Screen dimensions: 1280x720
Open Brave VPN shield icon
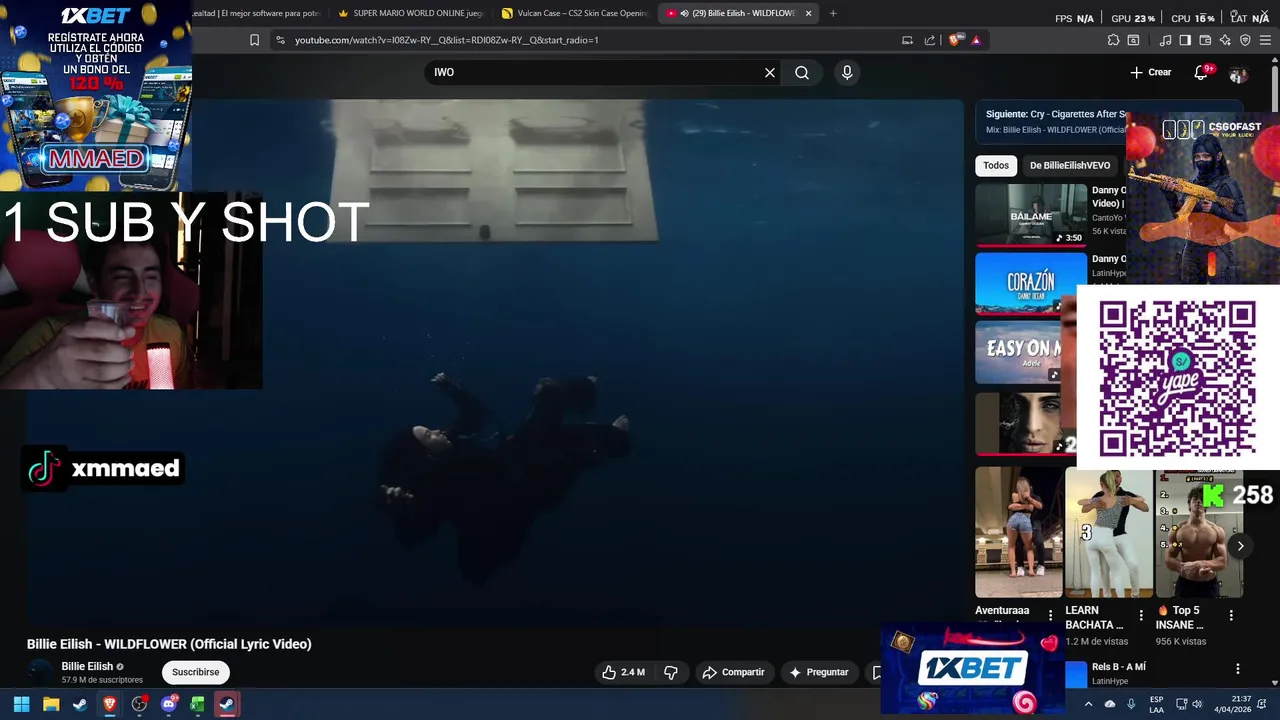click(x=1245, y=40)
